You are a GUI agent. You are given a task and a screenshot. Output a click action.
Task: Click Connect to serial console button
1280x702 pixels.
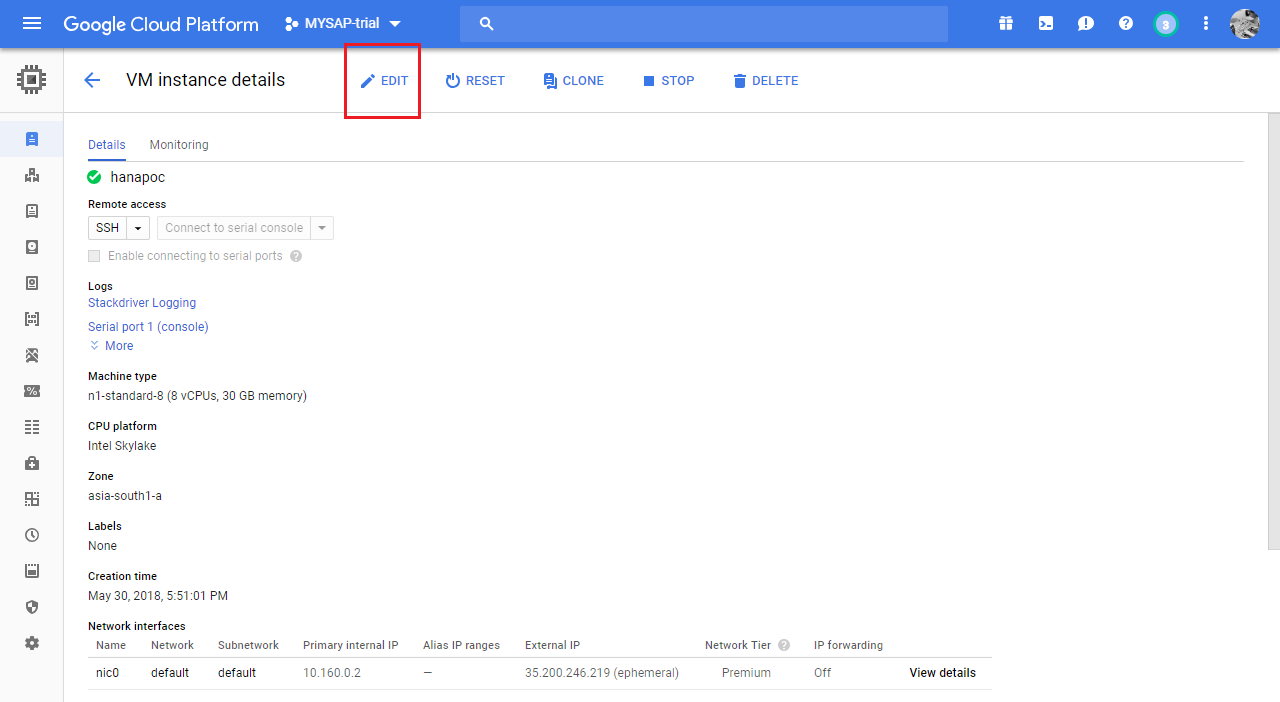234,228
